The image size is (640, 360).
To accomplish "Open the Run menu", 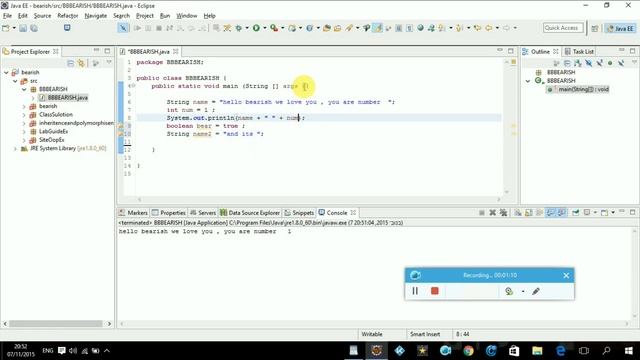I will point(165,16).
